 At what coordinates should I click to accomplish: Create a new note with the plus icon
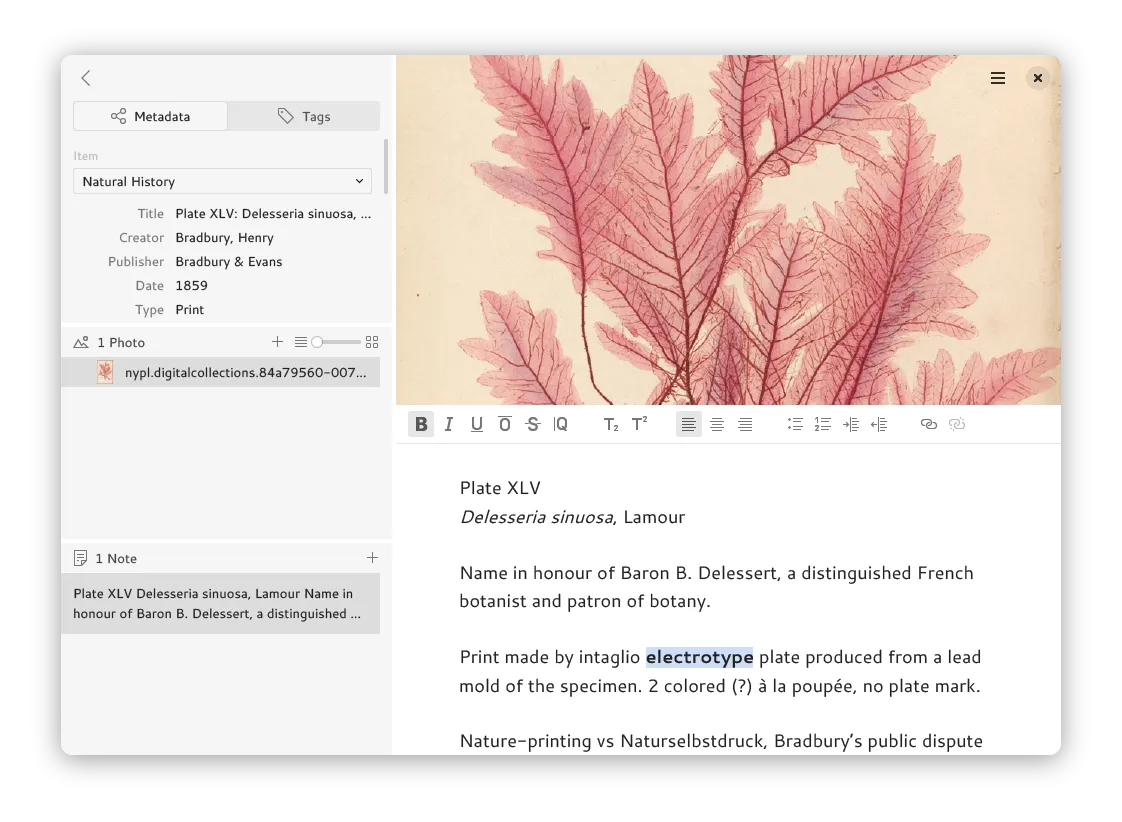(372, 558)
